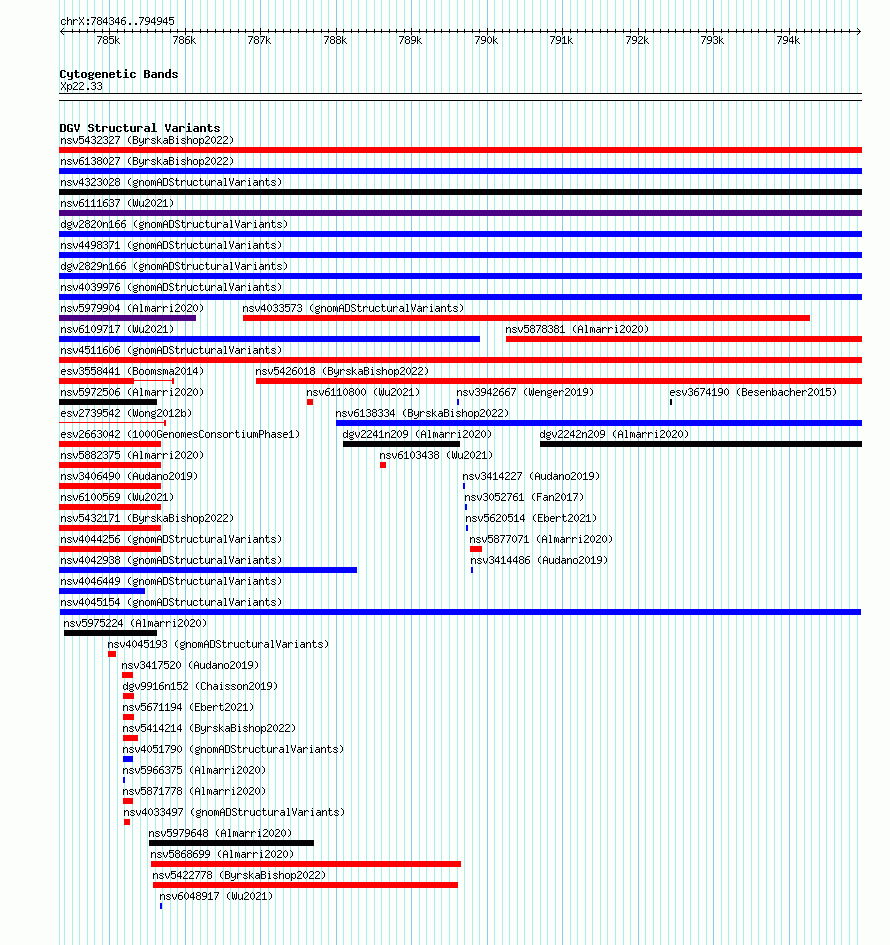
Task: Click the Cytogenetic Bands track title
Action: pyautogui.click(x=119, y=74)
